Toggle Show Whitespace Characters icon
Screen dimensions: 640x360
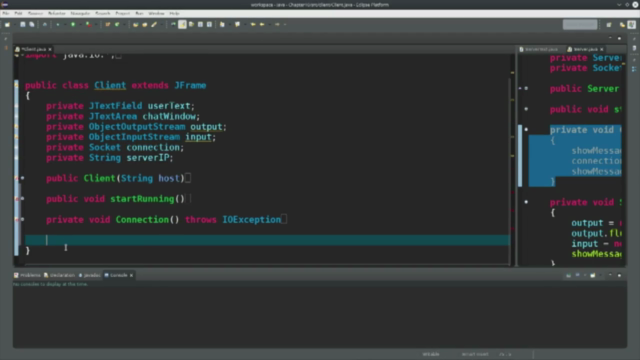[x=209, y=24]
